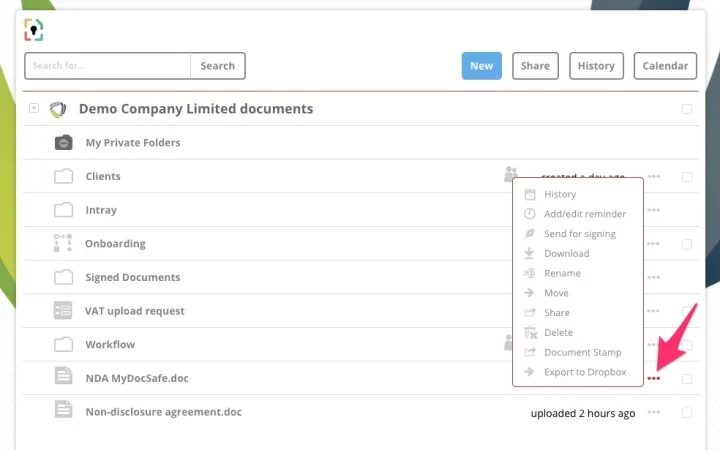Click the Share icon in context menu
Image resolution: width=720 pixels, height=450 pixels.
[530, 313]
